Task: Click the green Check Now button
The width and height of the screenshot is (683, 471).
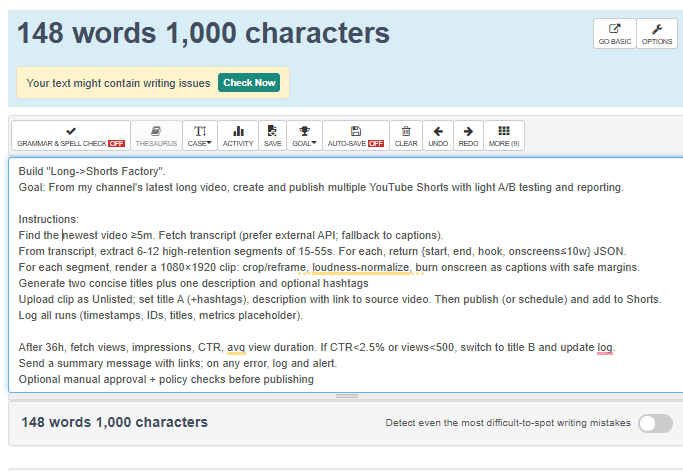Action: (x=249, y=83)
